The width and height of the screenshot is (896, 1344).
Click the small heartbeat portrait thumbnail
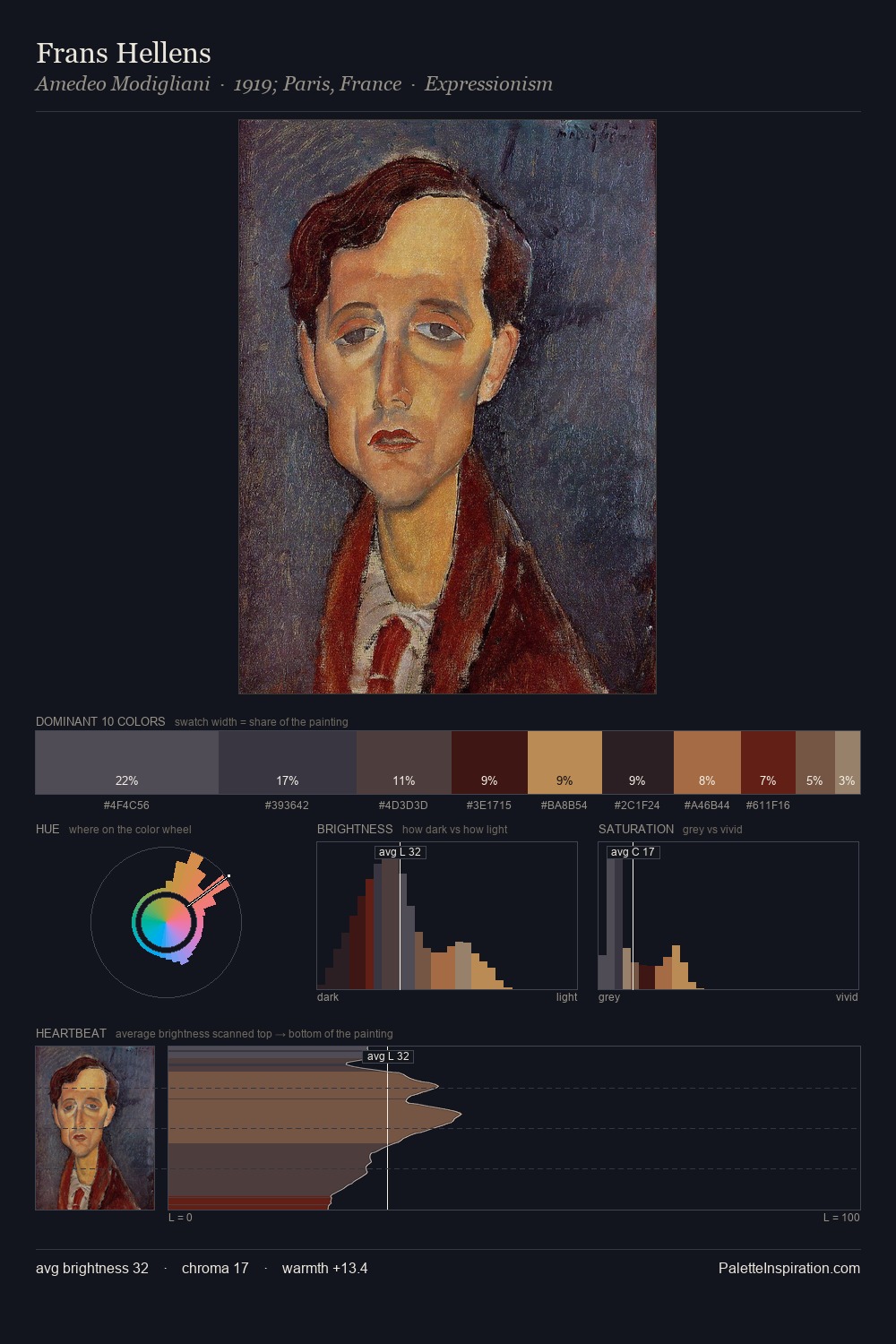click(x=95, y=1128)
